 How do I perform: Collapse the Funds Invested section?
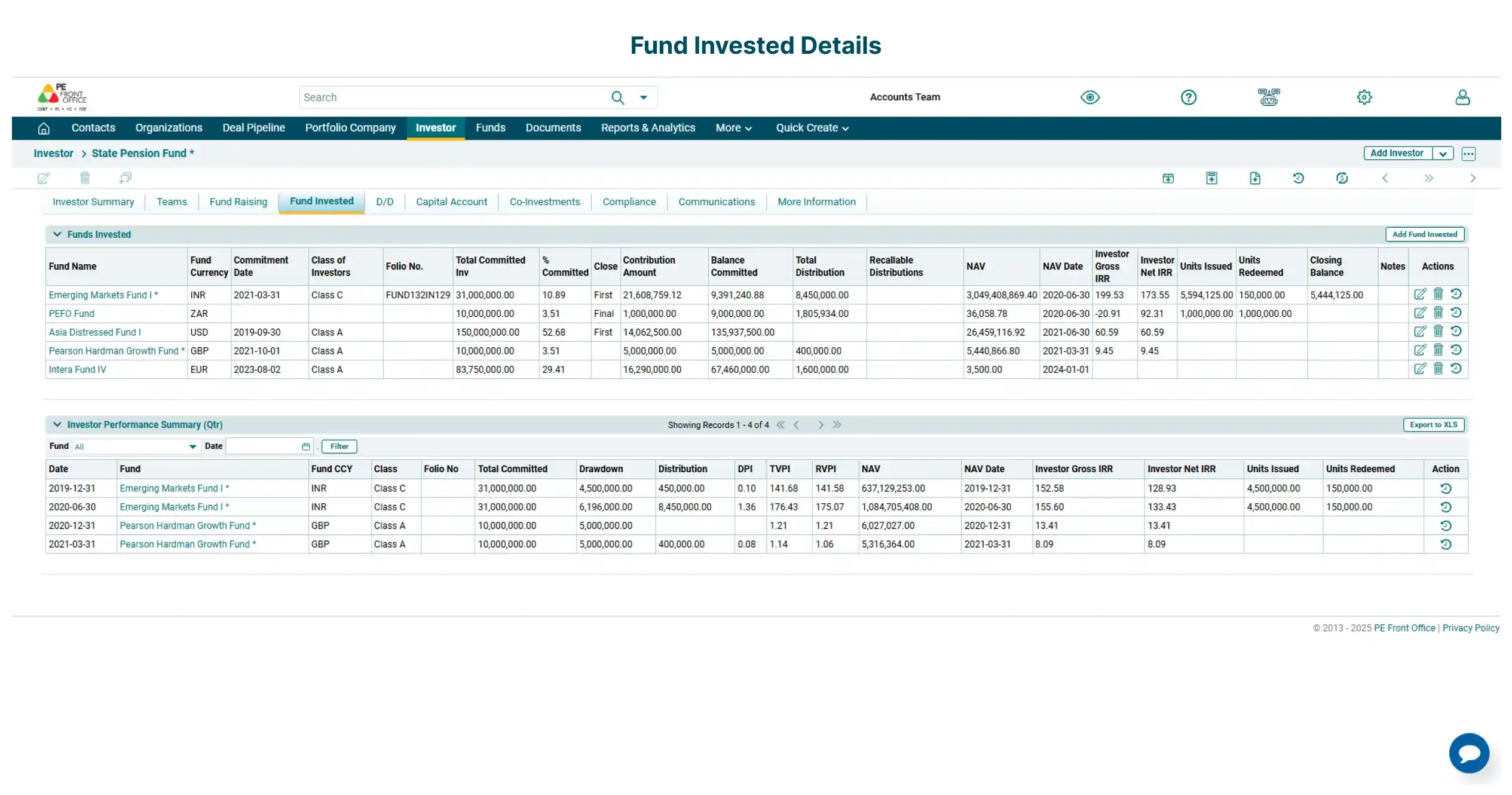click(x=57, y=234)
